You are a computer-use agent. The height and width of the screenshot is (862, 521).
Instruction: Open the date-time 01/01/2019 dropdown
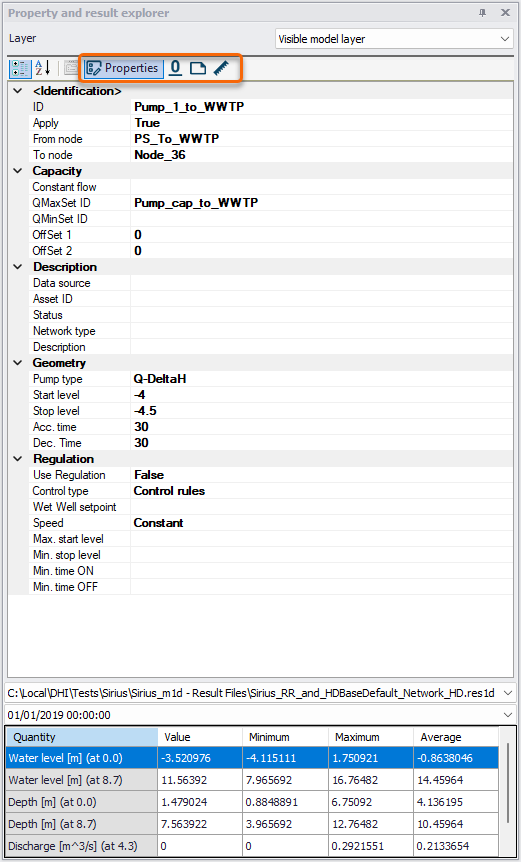(x=506, y=715)
